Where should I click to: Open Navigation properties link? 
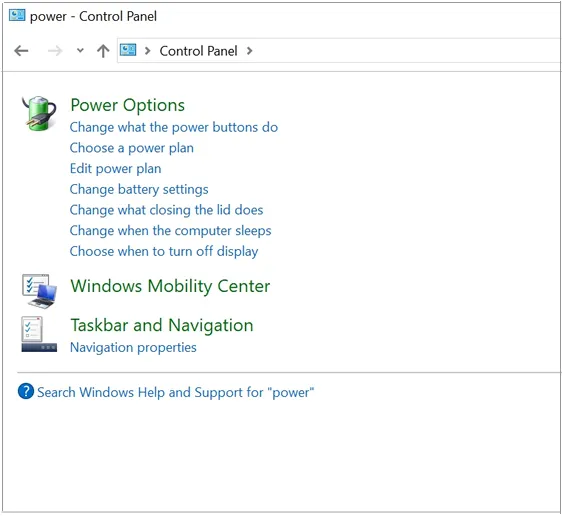pyautogui.click(x=133, y=348)
